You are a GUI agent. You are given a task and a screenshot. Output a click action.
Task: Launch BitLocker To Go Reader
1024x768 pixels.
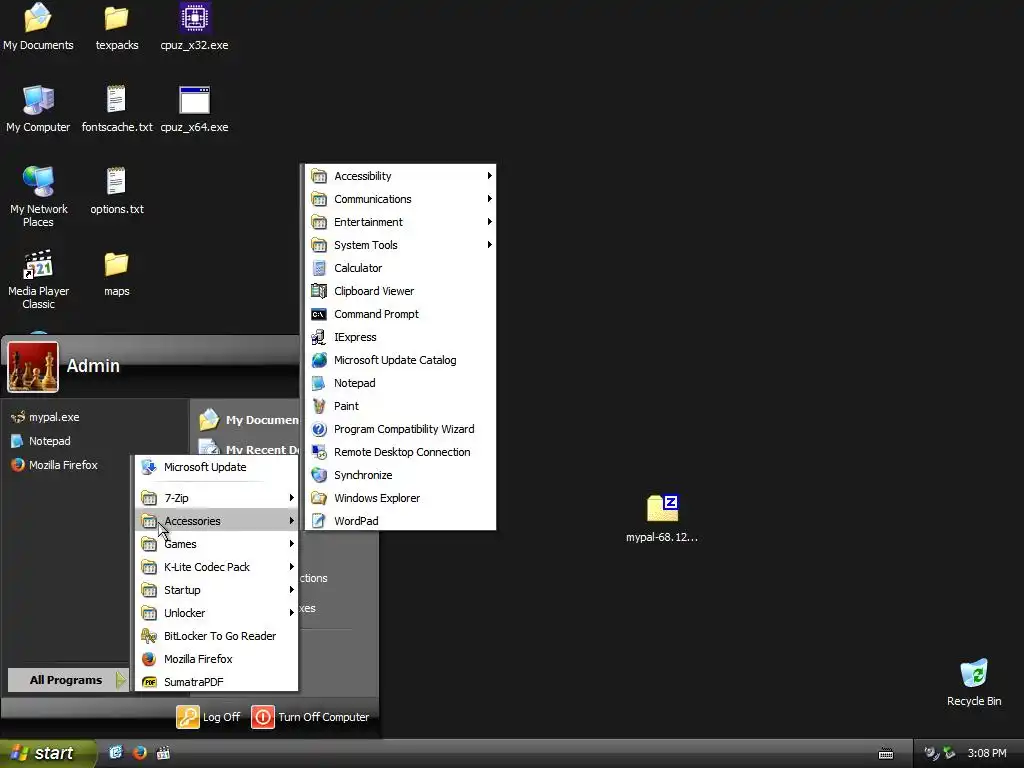click(x=217, y=636)
